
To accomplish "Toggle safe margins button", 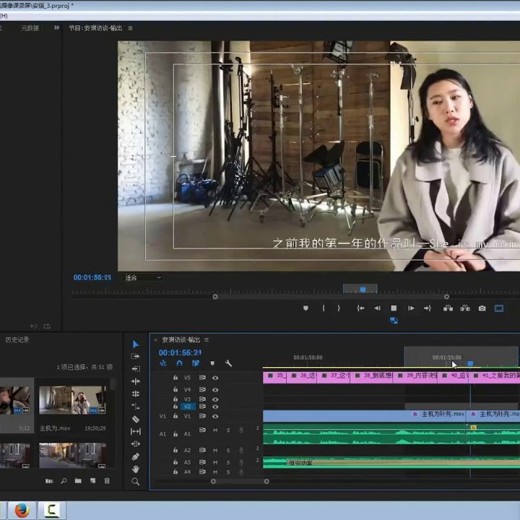I will click(499, 308).
